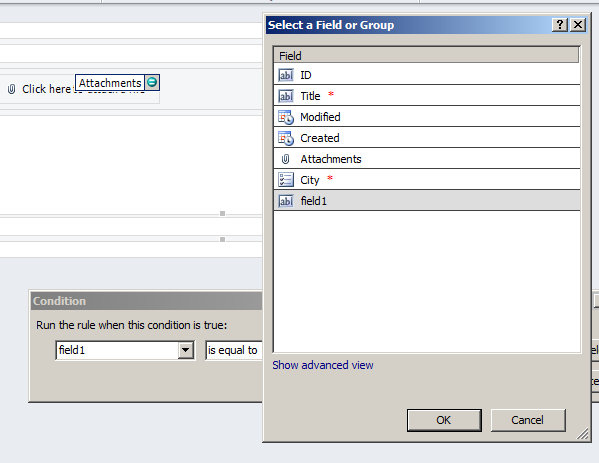The height and width of the screenshot is (463, 599).
Task: Select the Created field
Action: click(x=427, y=138)
